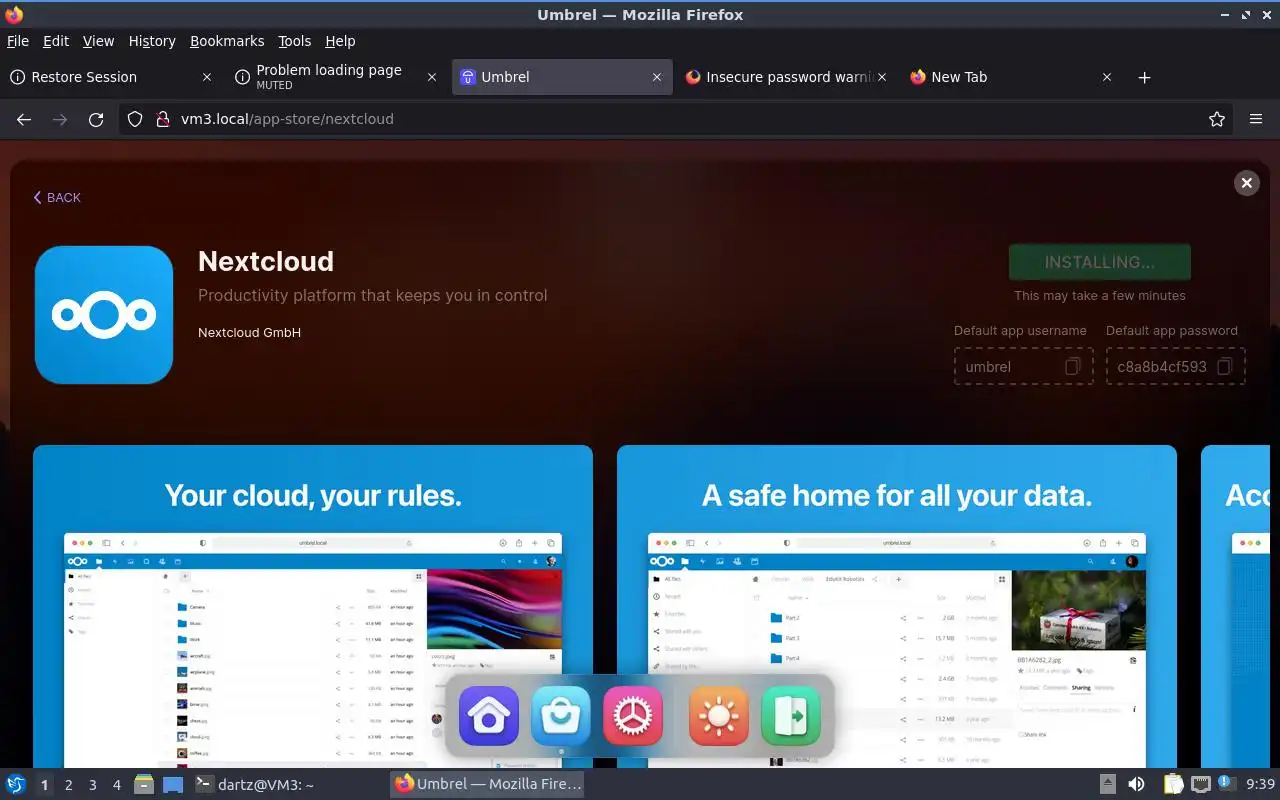Open 'Your cloud, your rules.' screenshot
This screenshot has height=800, width=1280.
(313, 607)
